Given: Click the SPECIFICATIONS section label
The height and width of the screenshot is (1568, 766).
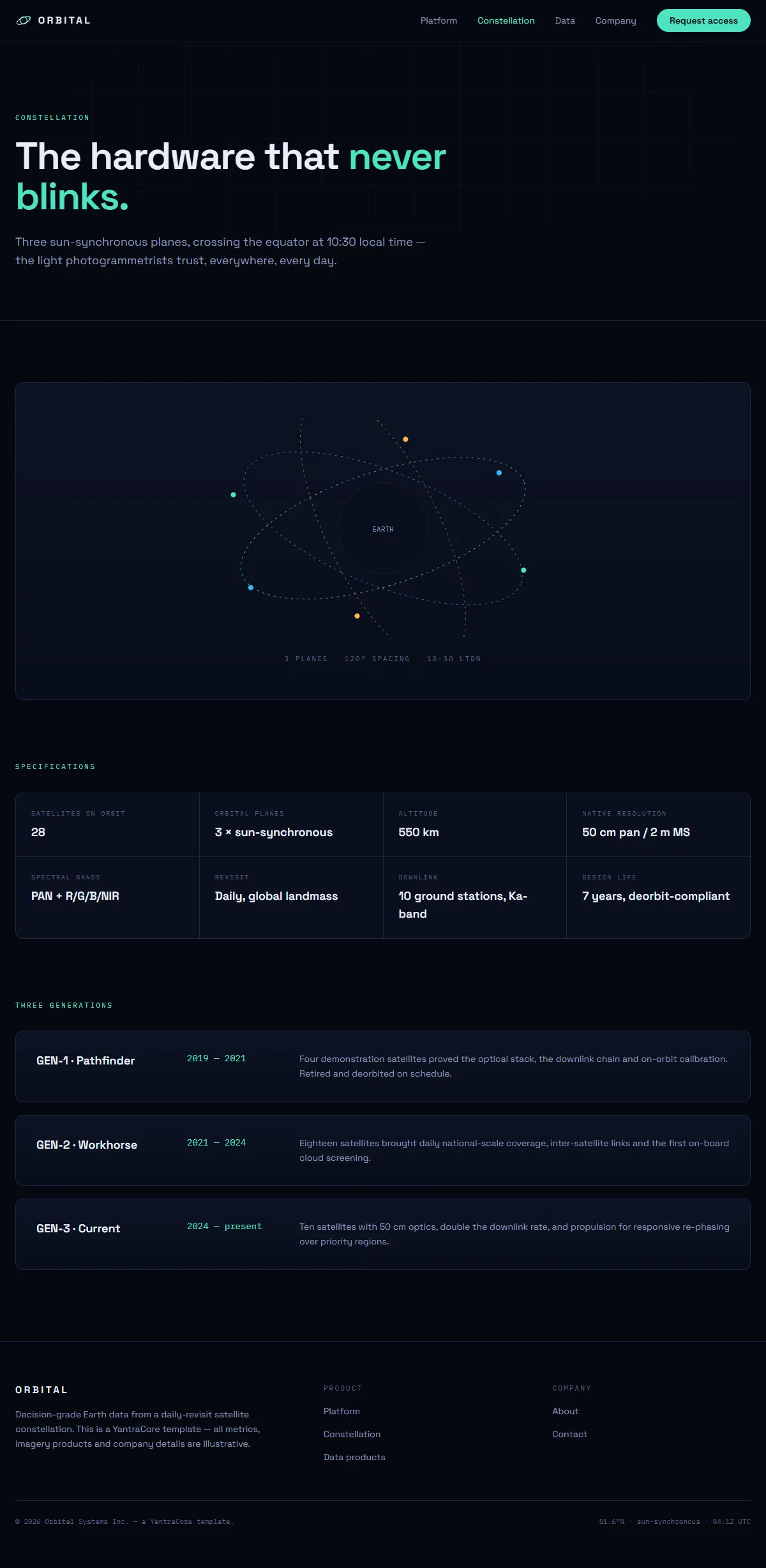Looking at the screenshot, I should click(x=56, y=766).
